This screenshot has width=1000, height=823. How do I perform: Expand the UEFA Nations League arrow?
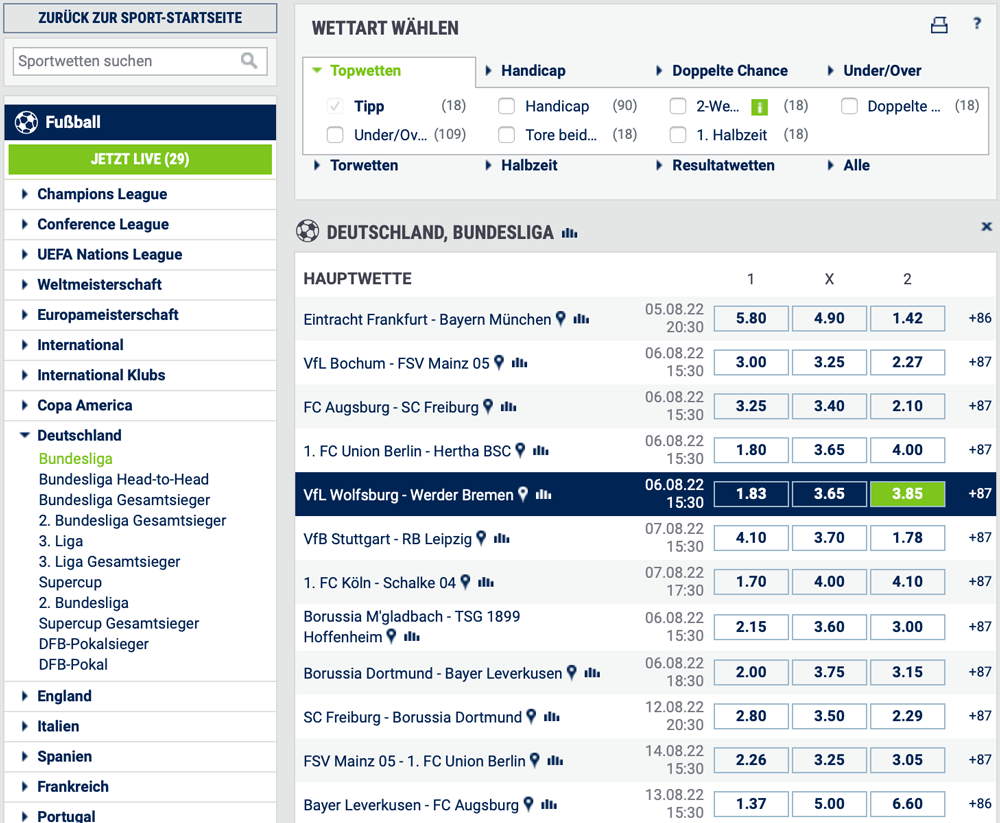[24, 255]
